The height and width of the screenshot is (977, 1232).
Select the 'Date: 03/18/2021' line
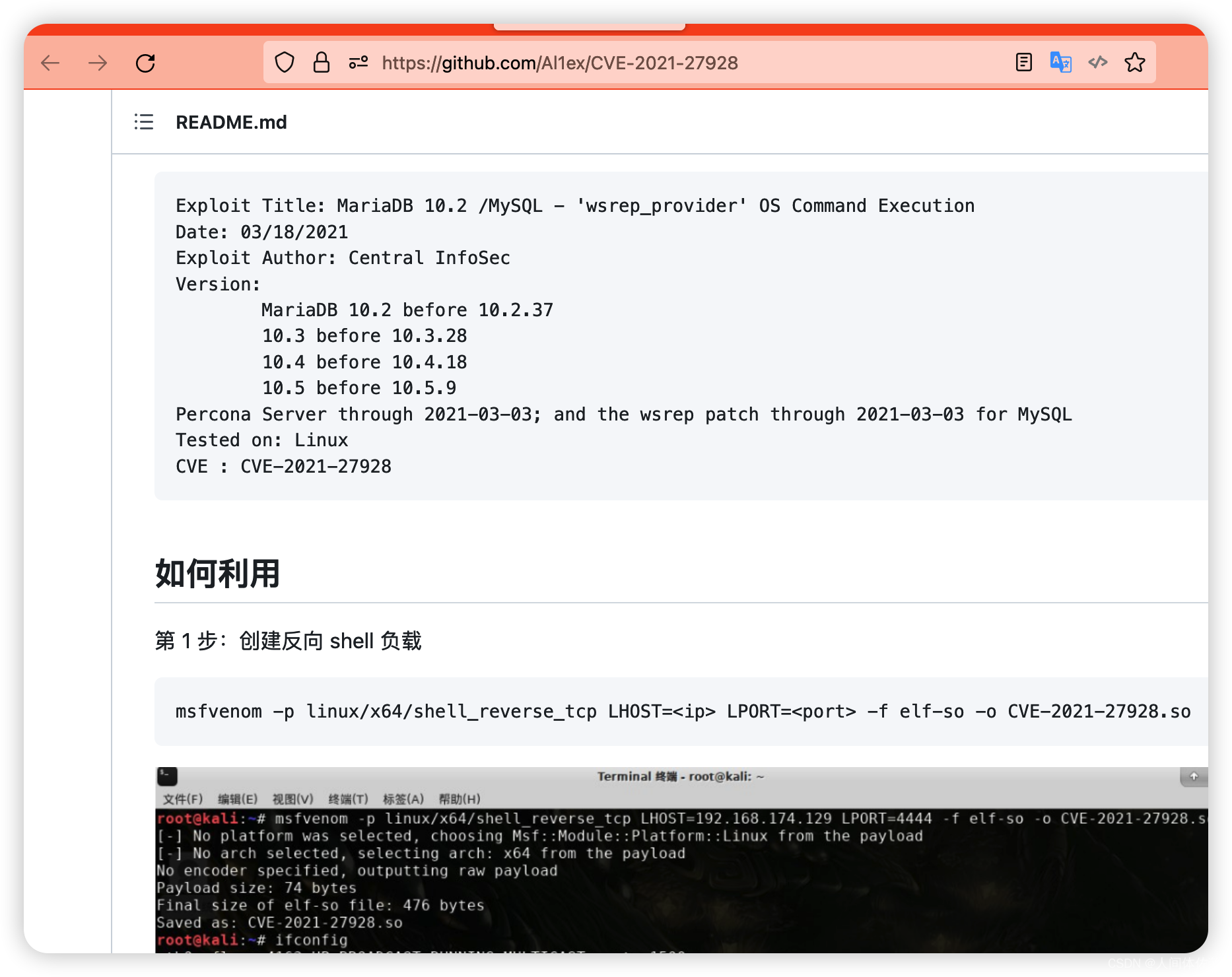pos(261,232)
